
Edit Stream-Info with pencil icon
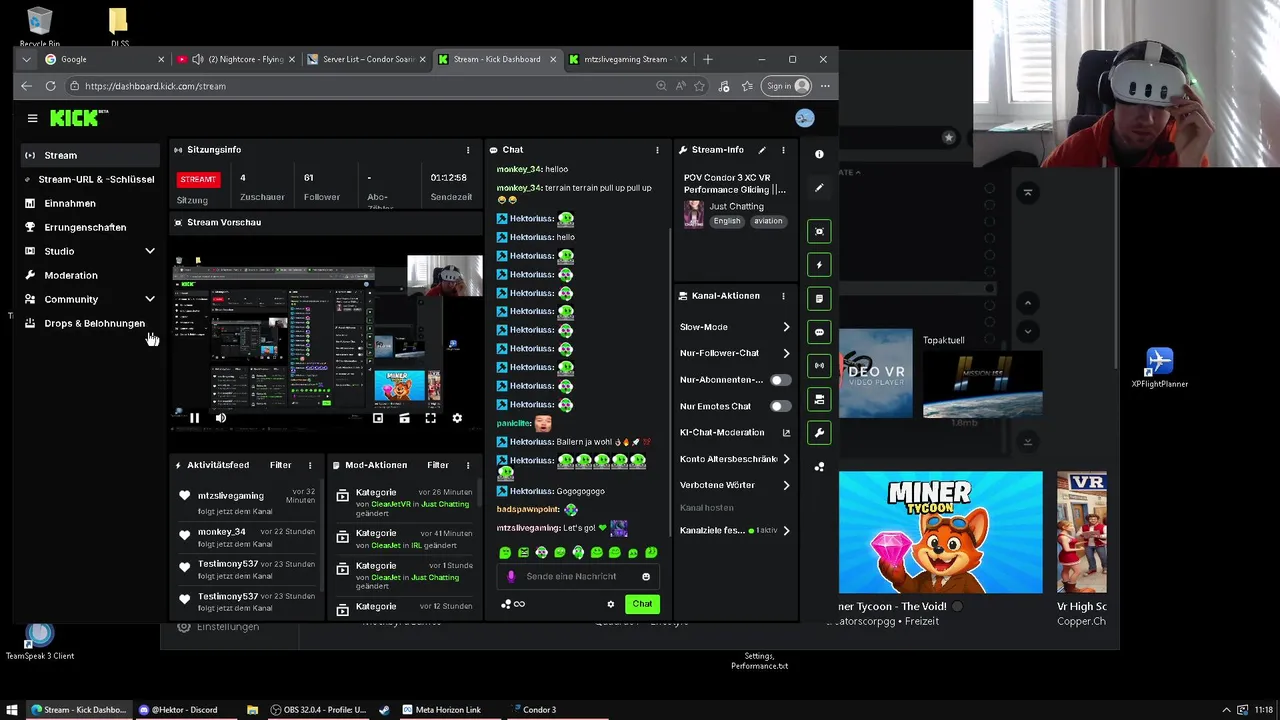click(762, 150)
